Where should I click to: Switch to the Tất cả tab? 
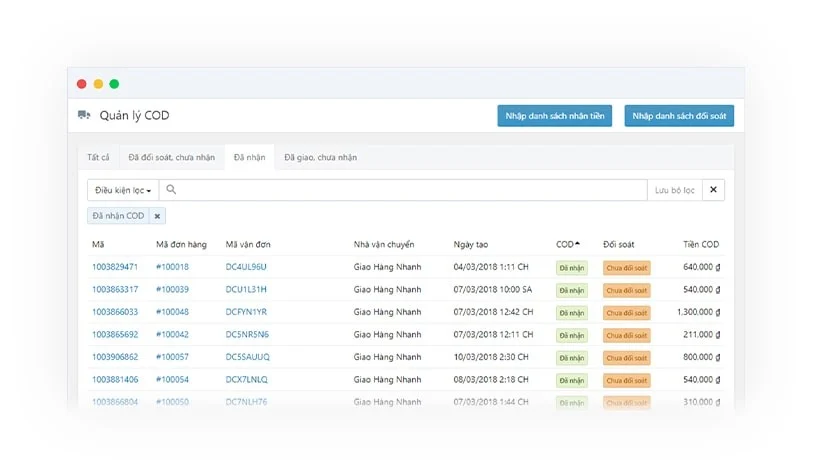tap(99, 157)
